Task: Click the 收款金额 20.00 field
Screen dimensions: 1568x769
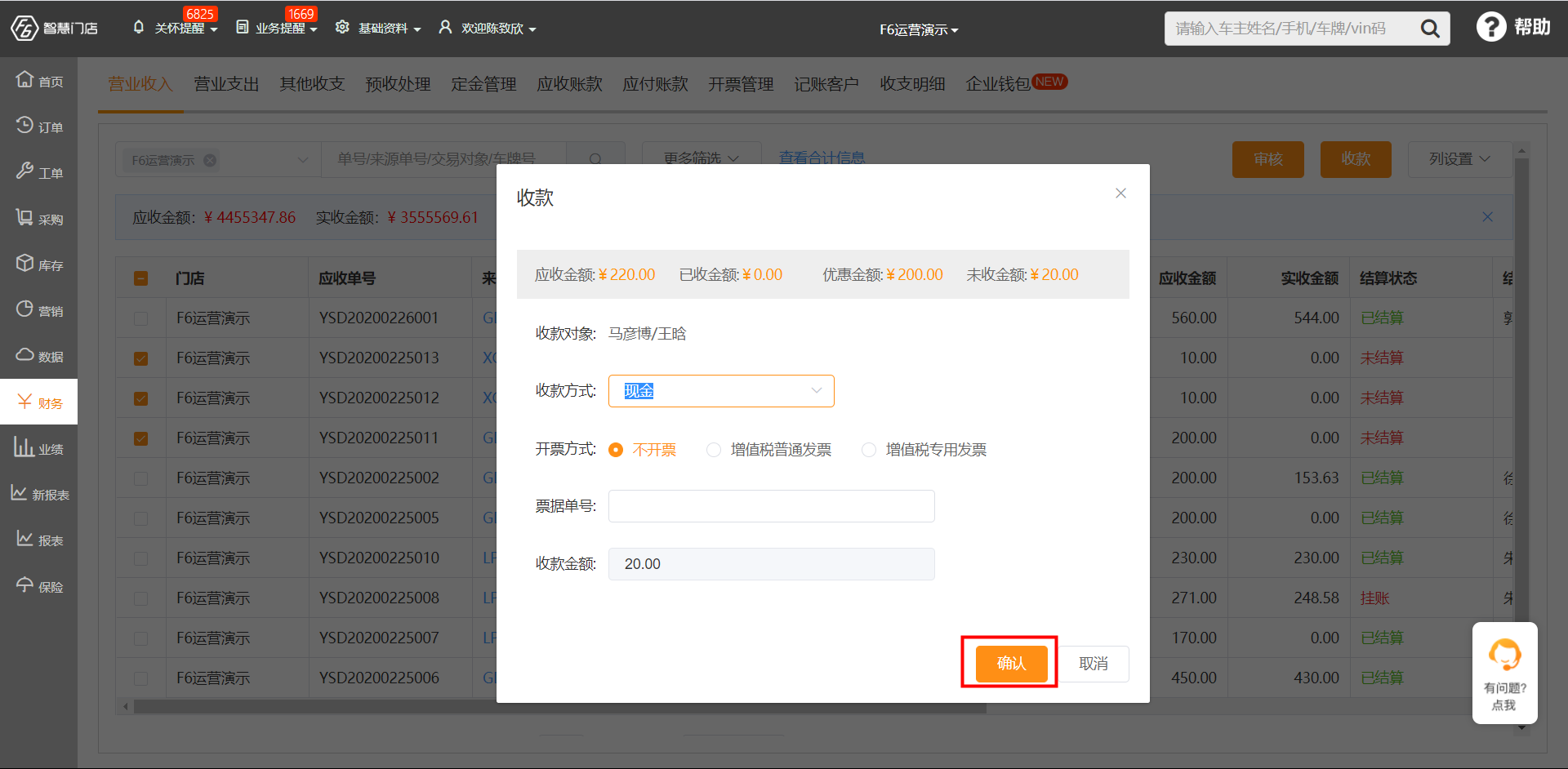Action: click(x=771, y=564)
